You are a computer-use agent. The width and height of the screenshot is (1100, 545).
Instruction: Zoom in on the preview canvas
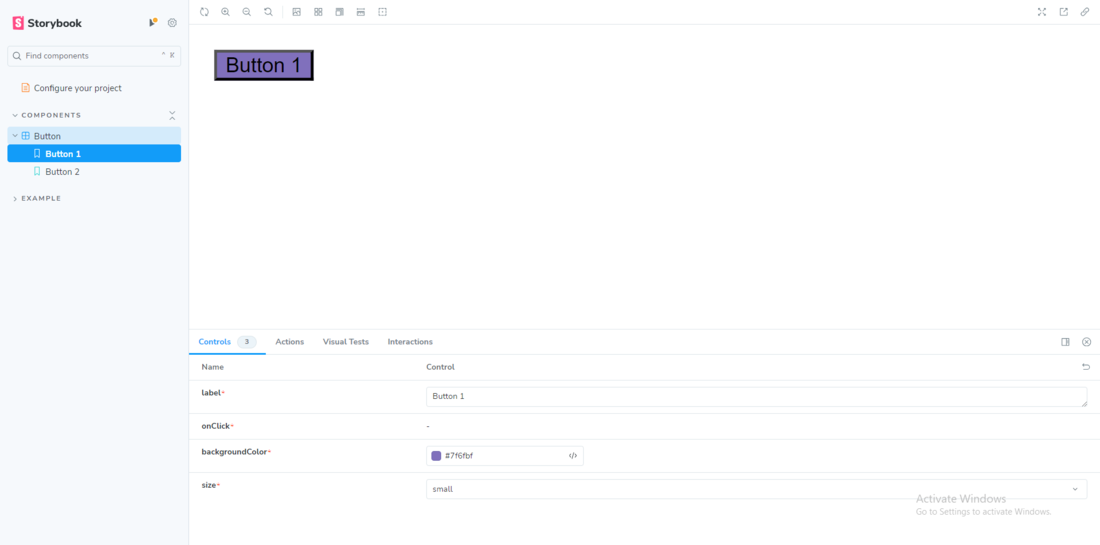pos(225,12)
